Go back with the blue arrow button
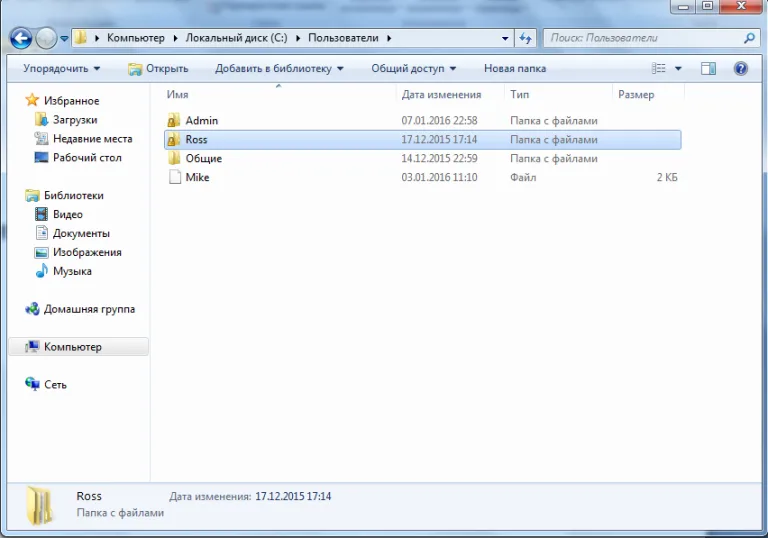The height and width of the screenshot is (538, 768). (21, 38)
